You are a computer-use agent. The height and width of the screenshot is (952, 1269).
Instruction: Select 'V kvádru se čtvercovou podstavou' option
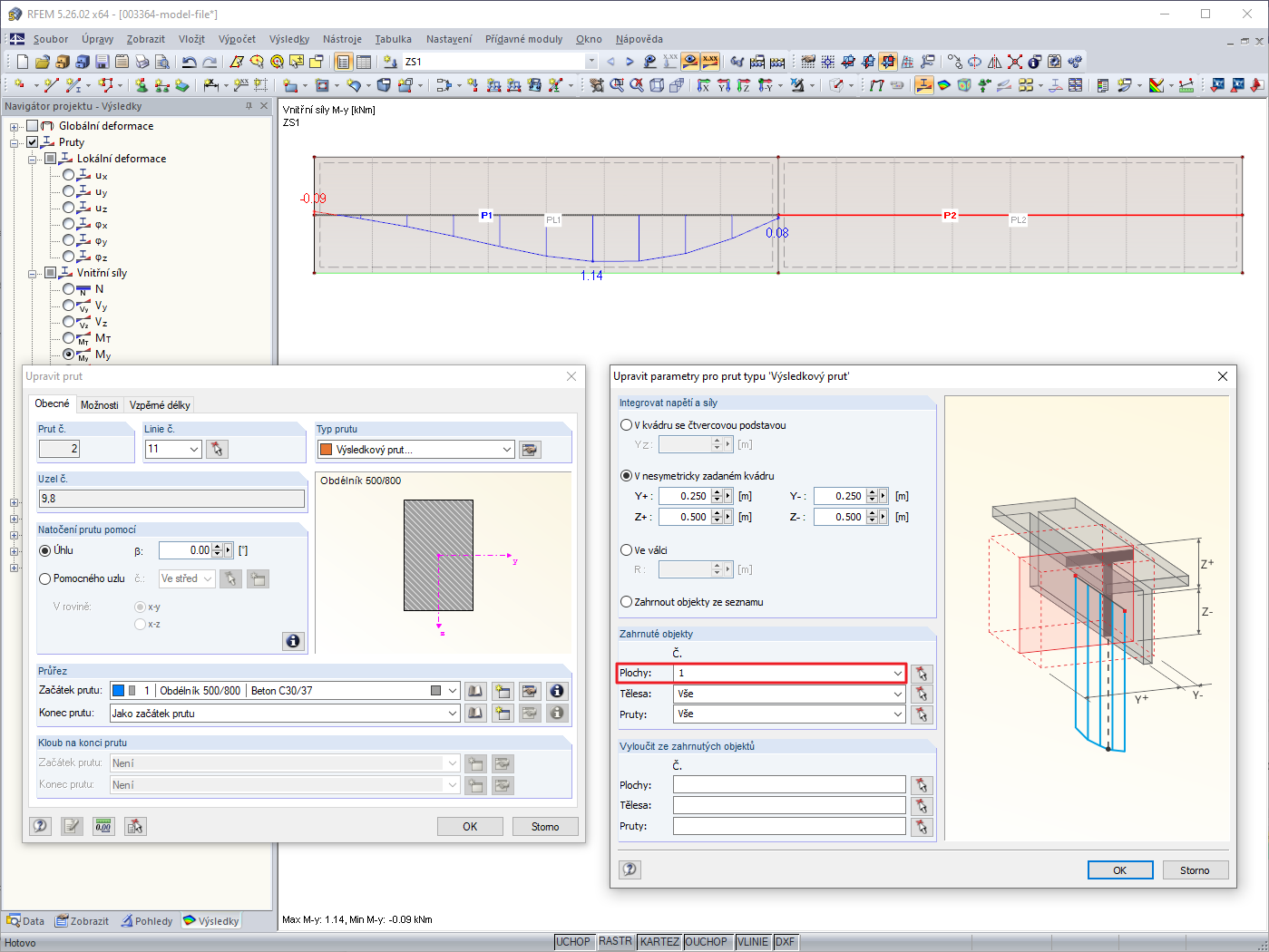coord(626,425)
